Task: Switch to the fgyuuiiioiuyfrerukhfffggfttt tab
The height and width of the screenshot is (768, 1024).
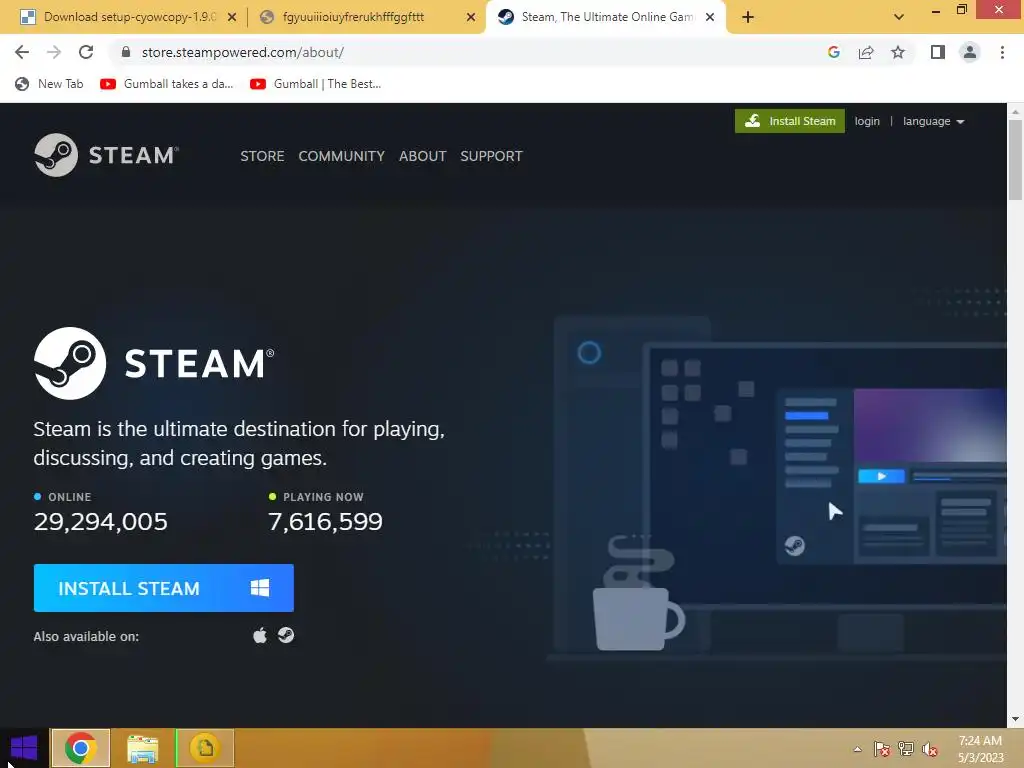Action: pos(368,17)
